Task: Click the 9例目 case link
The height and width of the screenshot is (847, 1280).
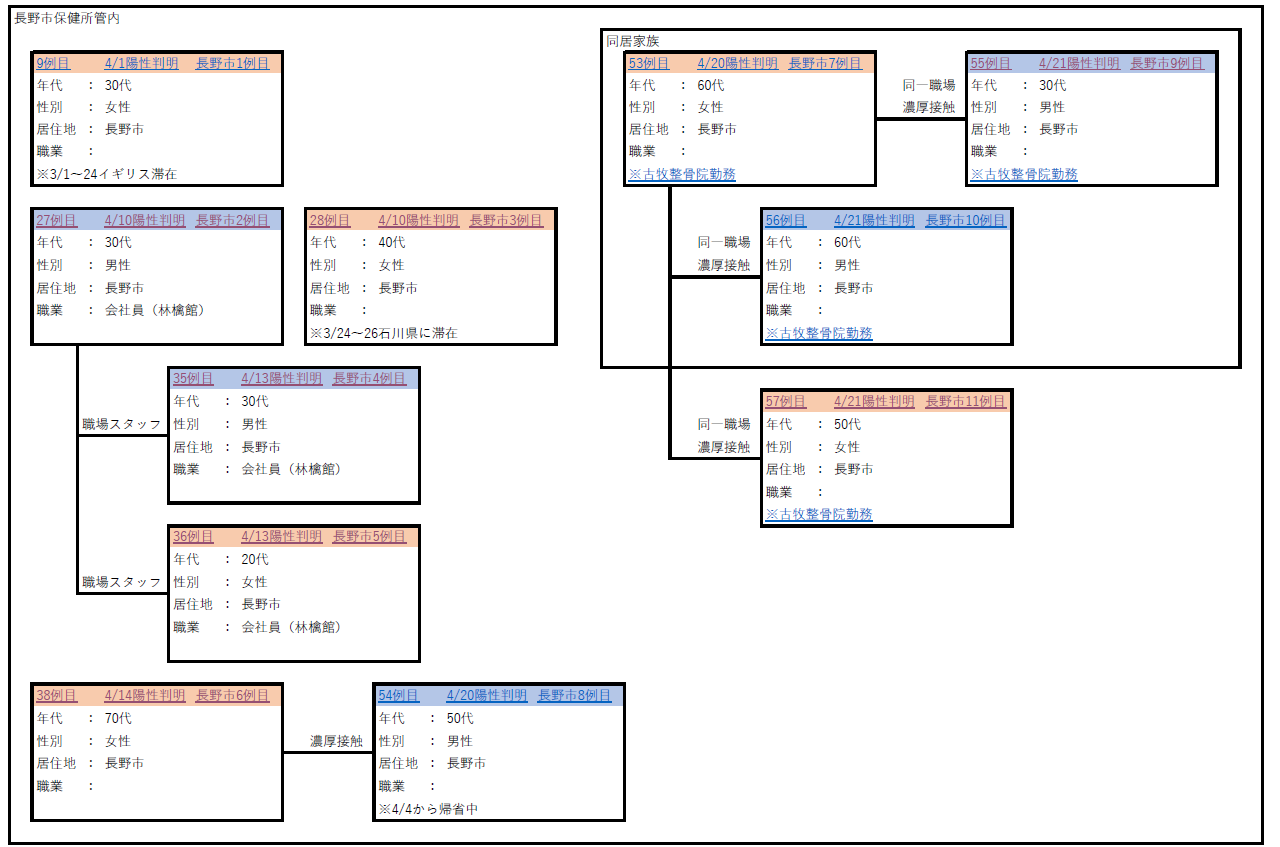Action: click(x=53, y=63)
